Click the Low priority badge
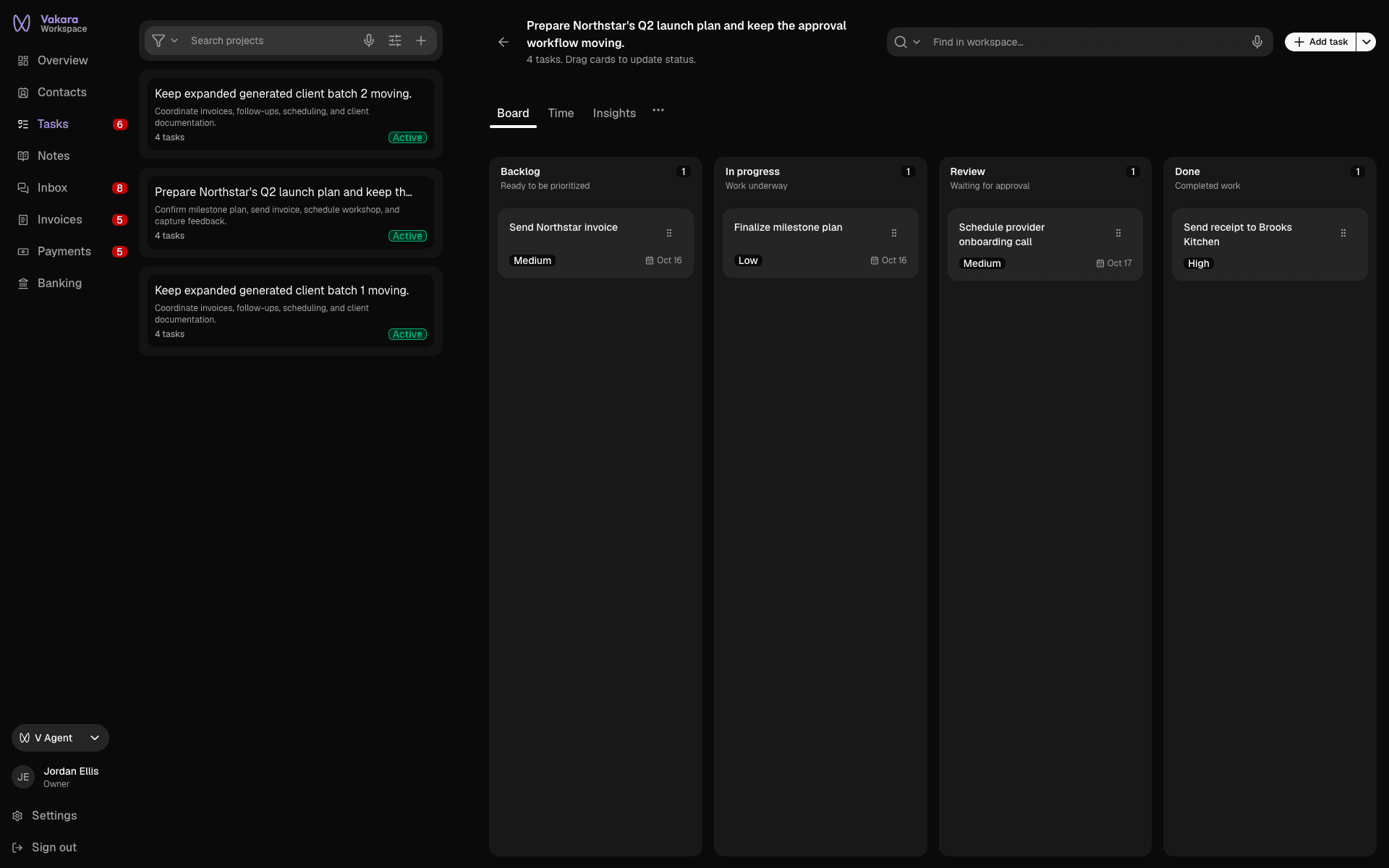Image resolution: width=1389 pixels, height=868 pixels. pyautogui.click(x=748, y=260)
